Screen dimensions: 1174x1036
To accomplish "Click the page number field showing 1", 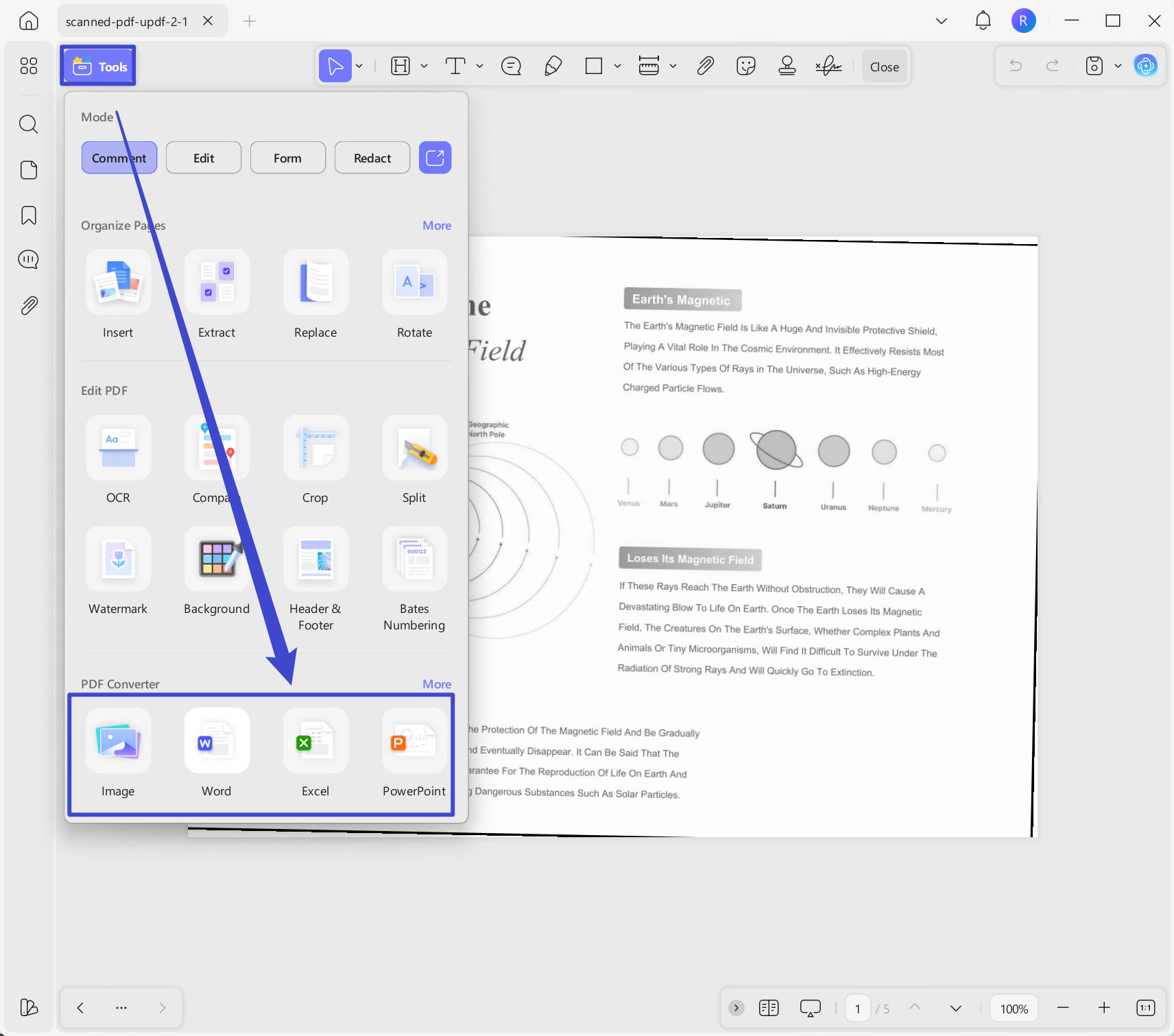I will pos(858,1008).
